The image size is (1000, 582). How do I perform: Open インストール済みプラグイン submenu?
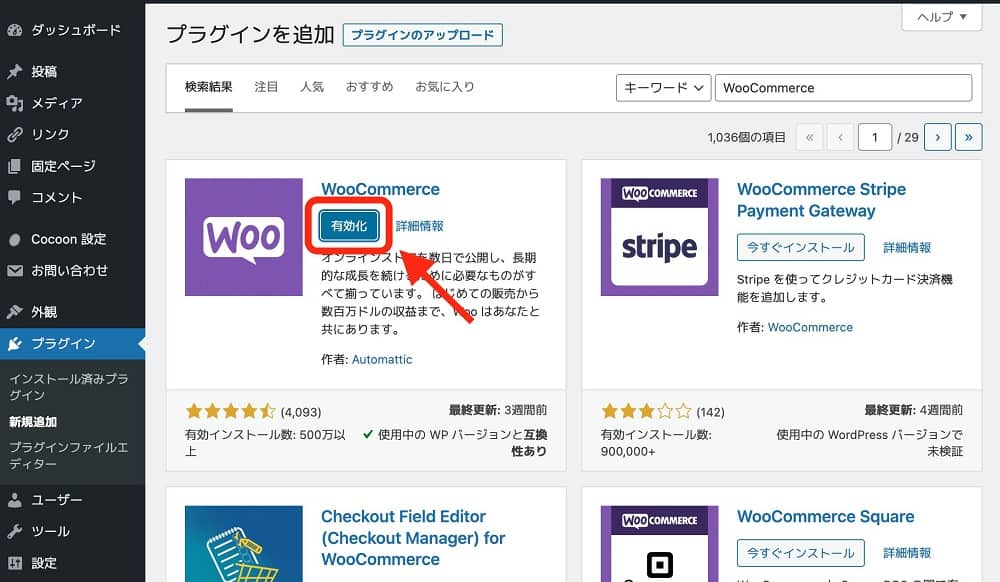[x=68, y=387]
